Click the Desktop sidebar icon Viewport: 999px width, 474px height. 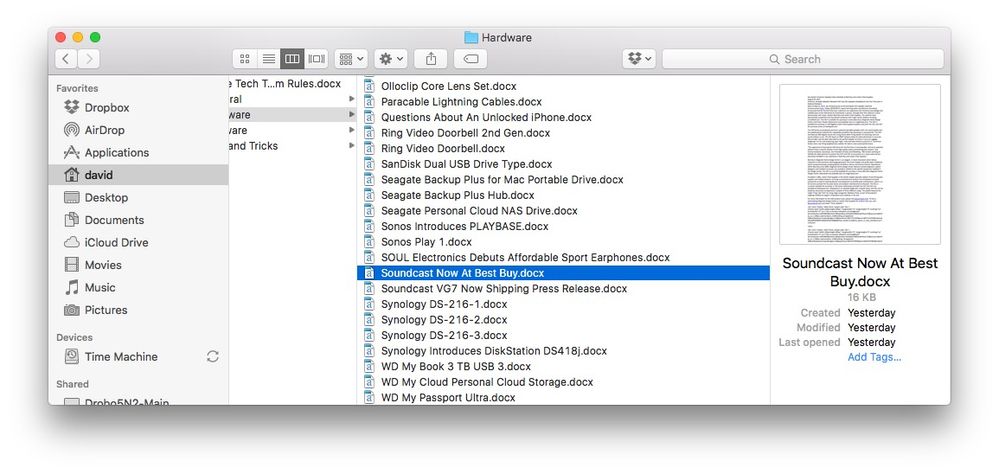72,198
